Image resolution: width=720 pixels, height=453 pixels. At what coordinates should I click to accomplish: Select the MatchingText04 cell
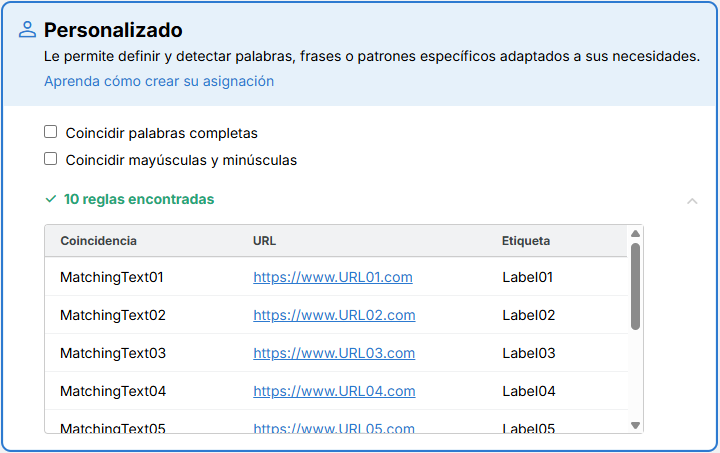click(x=112, y=391)
